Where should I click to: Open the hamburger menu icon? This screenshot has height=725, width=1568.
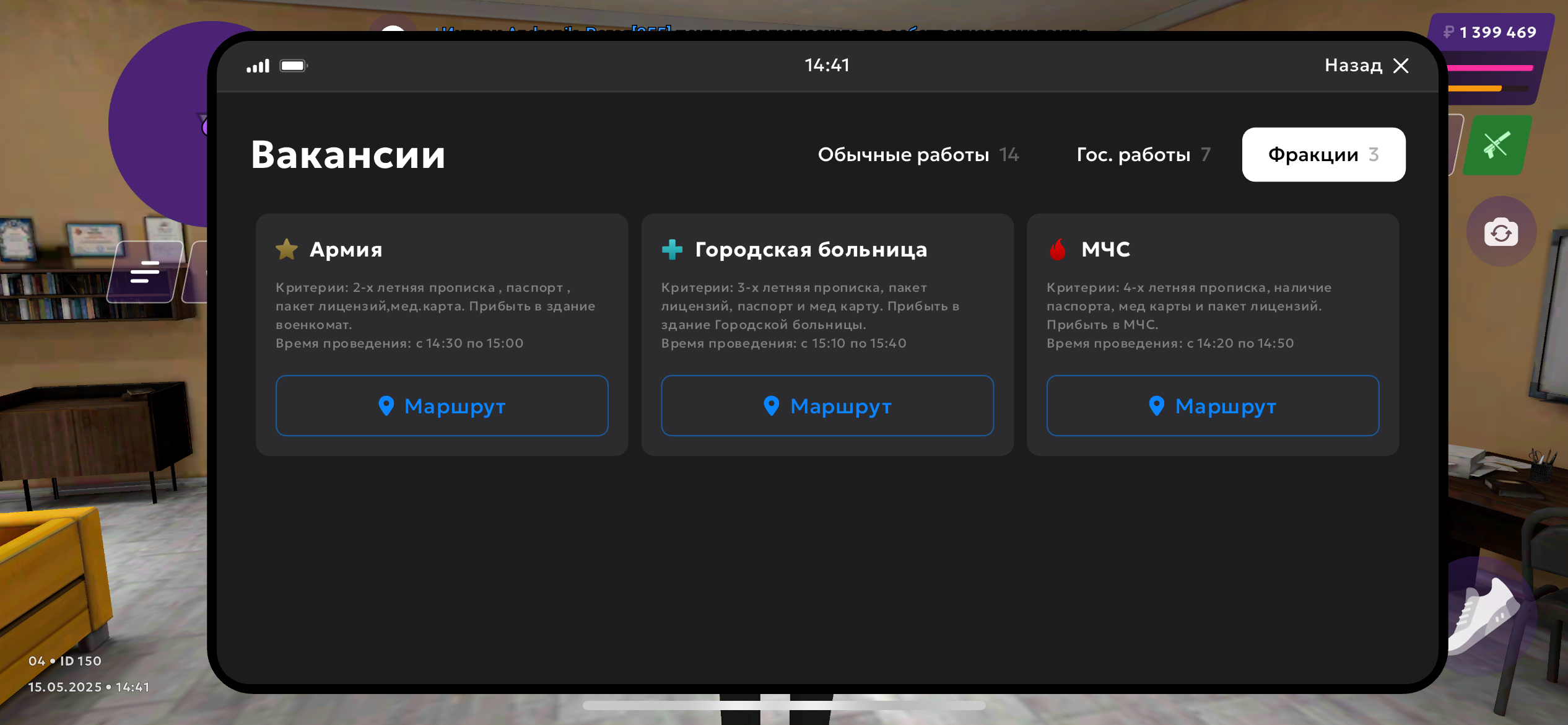click(x=145, y=272)
